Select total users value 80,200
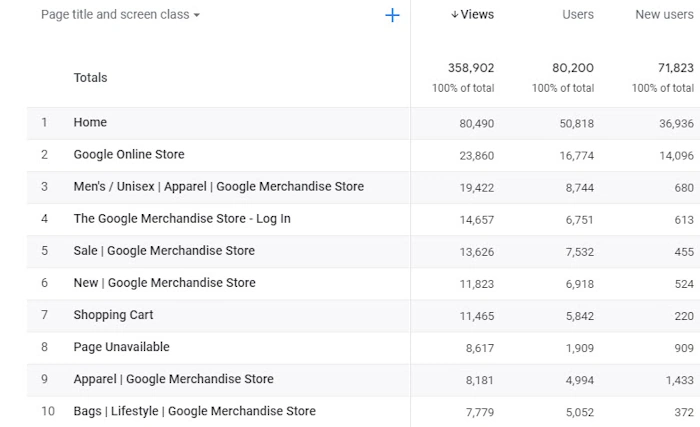The width and height of the screenshot is (700, 427). [573, 68]
